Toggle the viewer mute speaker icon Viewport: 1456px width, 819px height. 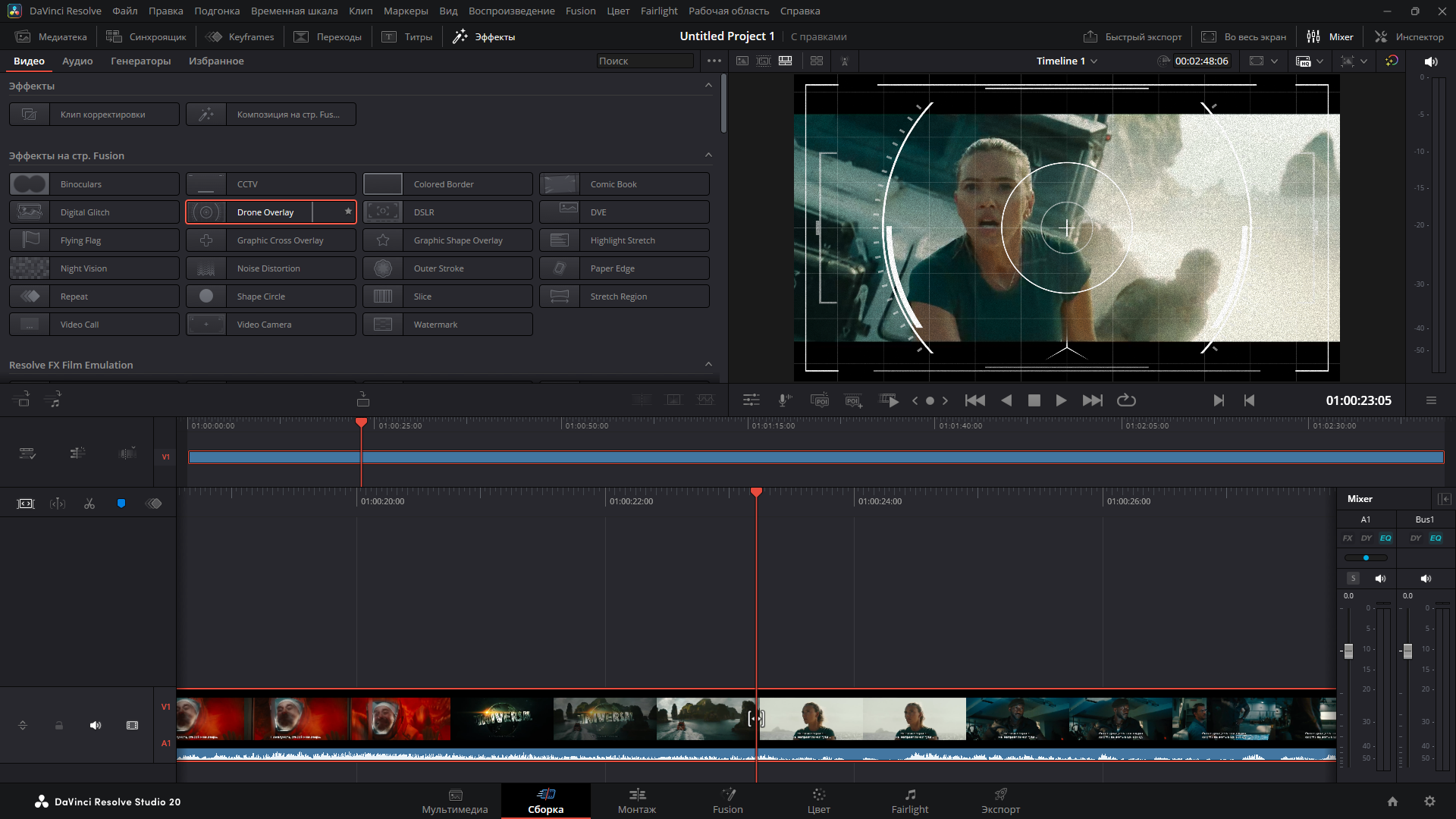pyautogui.click(x=1430, y=61)
